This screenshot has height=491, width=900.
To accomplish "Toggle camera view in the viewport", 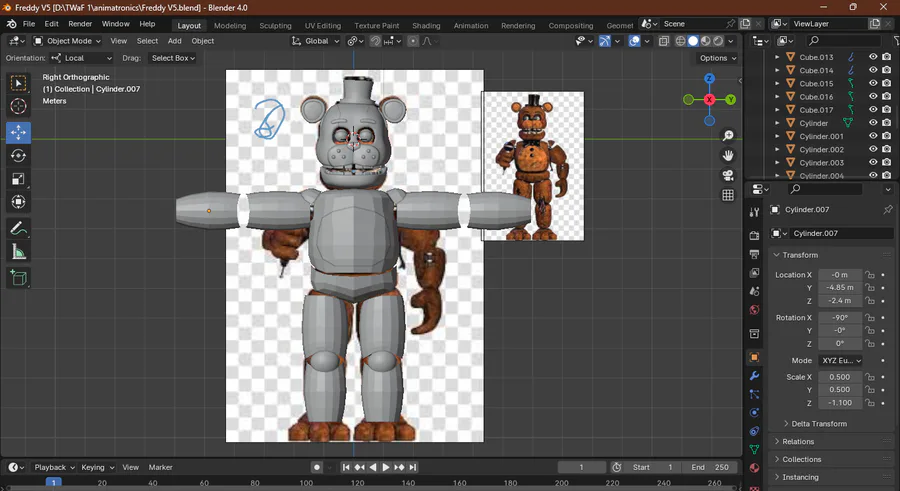I will [728, 175].
